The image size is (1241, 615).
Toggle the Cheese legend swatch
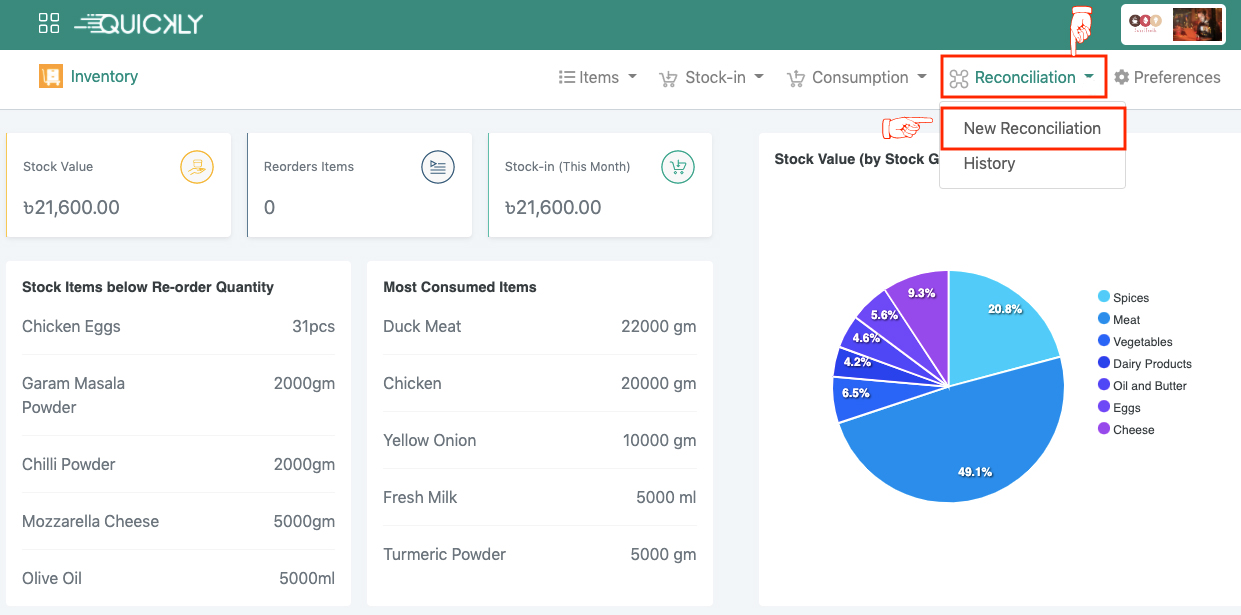click(1104, 429)
